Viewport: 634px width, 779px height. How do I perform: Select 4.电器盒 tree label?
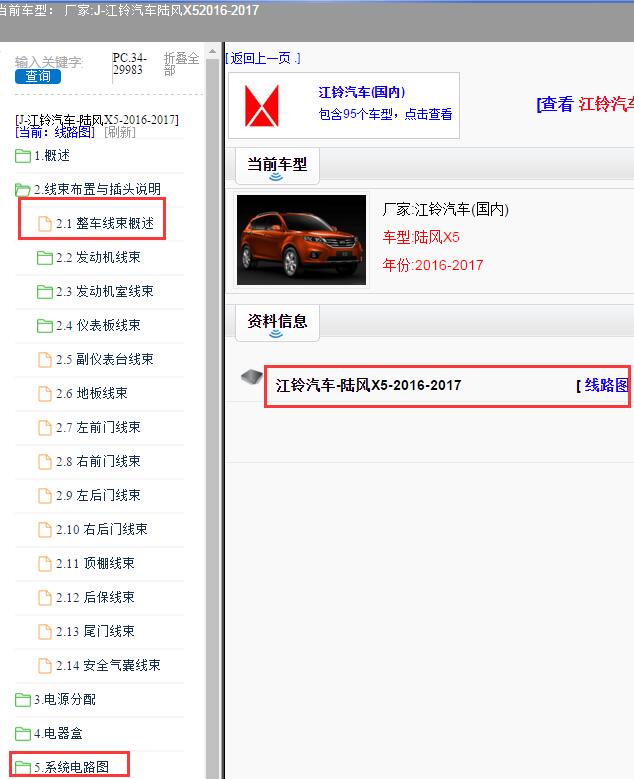[x=58, y=733]
